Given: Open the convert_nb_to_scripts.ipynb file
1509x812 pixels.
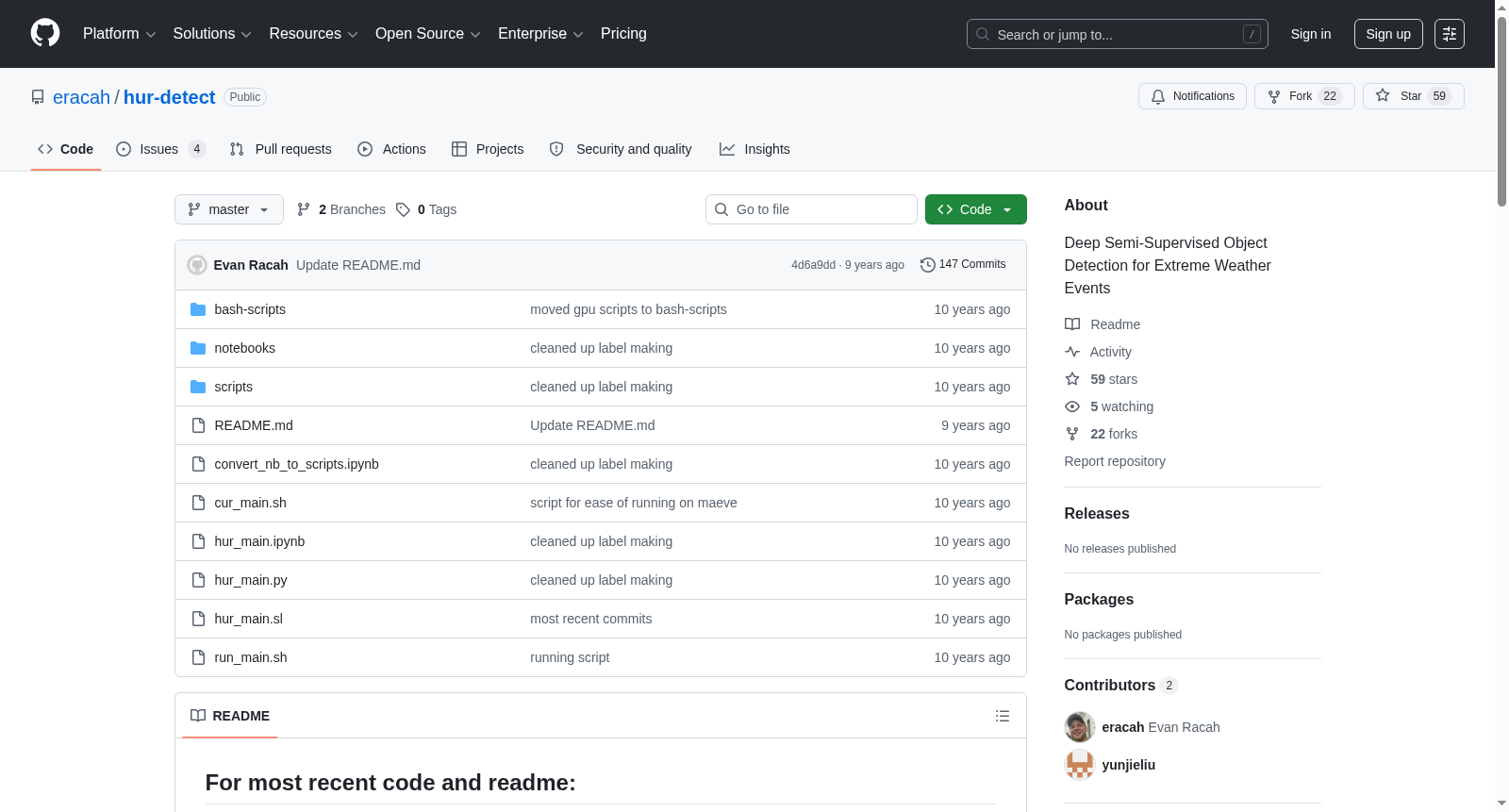Looking at the screenshot, I should coord(296,464).
